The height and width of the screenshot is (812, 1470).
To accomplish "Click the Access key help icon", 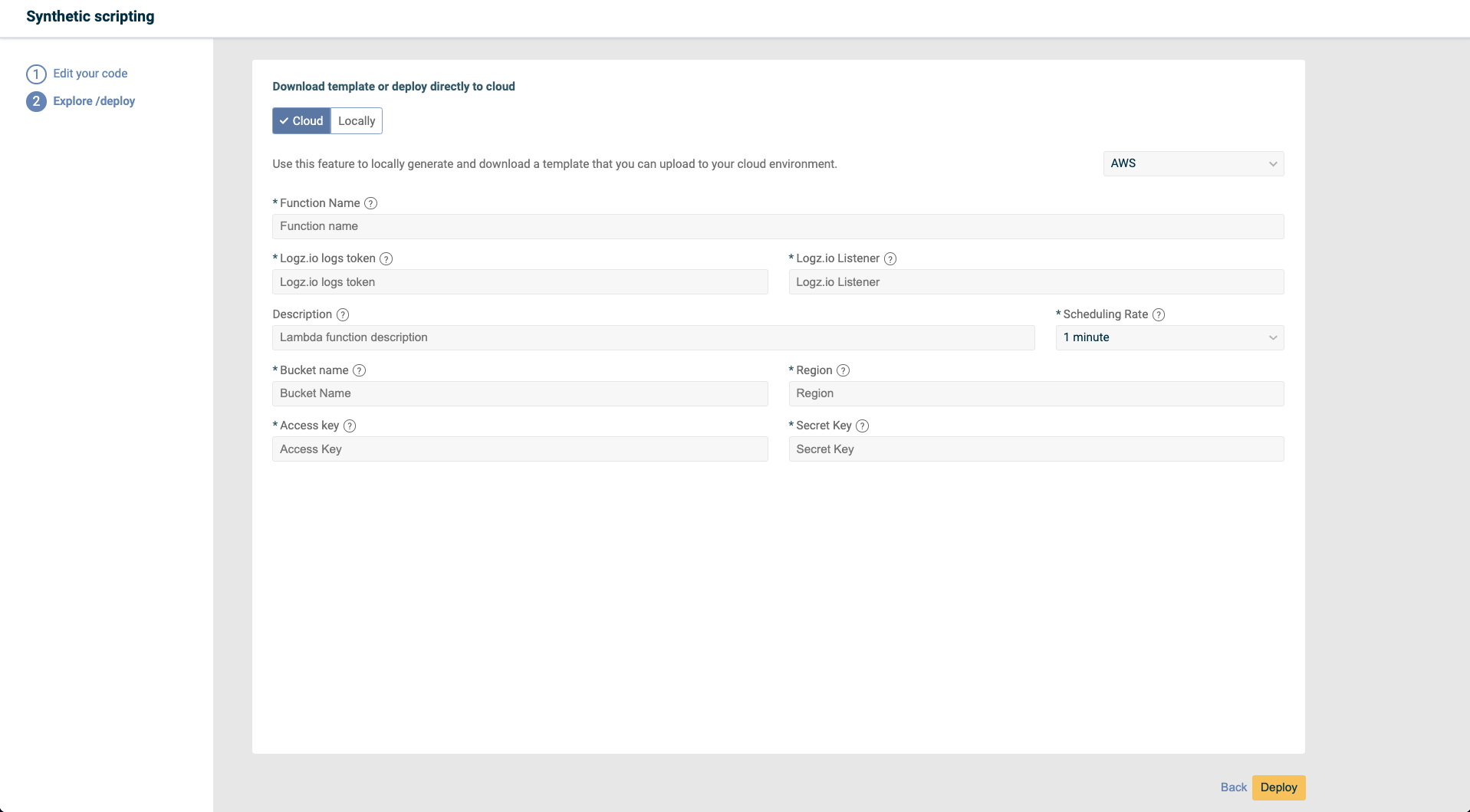I will pyautogui.click(x=350, y=426).
